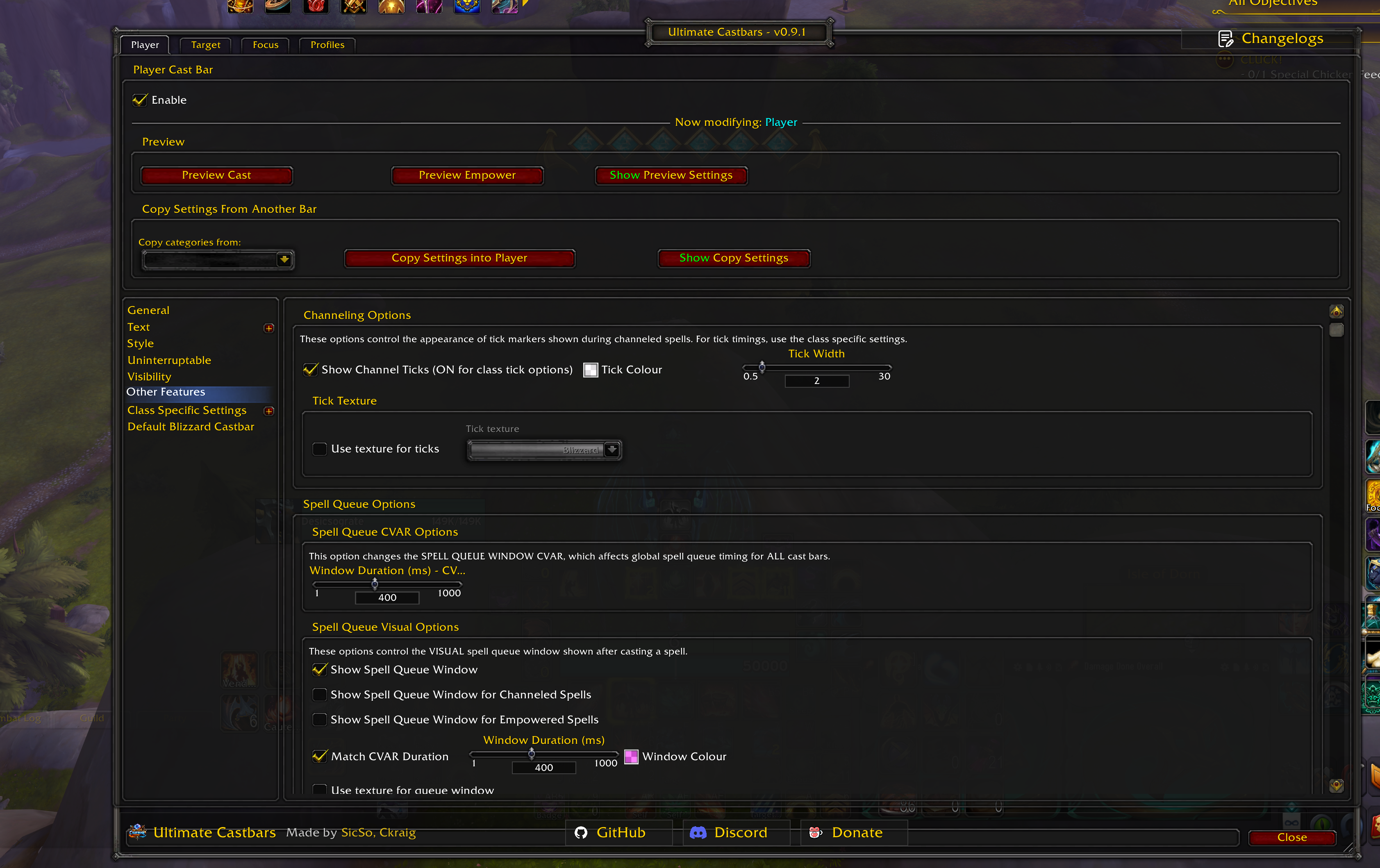Image resolution: width=1380 pixels, height=868 pixels.
Task: Open the Tick texture Blizzard dropdown
Action: click(544, 450)
